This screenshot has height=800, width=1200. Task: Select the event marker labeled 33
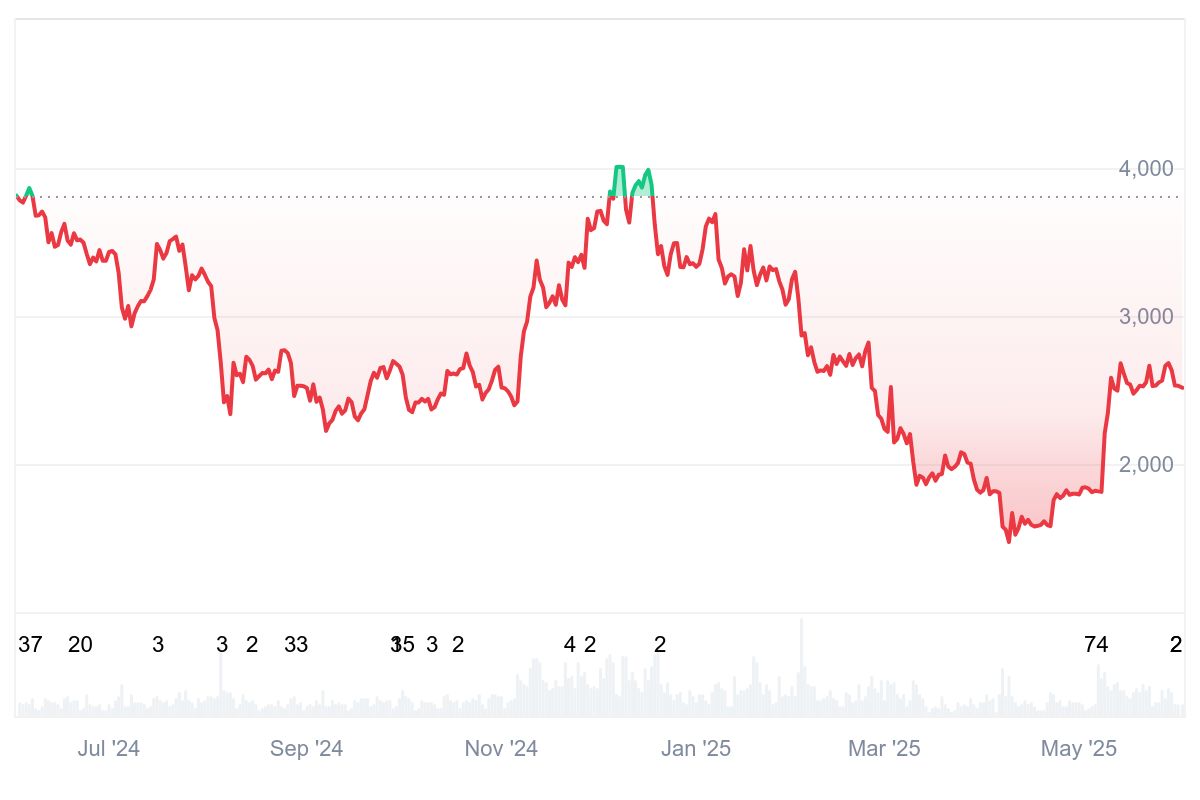pos(296,645)
